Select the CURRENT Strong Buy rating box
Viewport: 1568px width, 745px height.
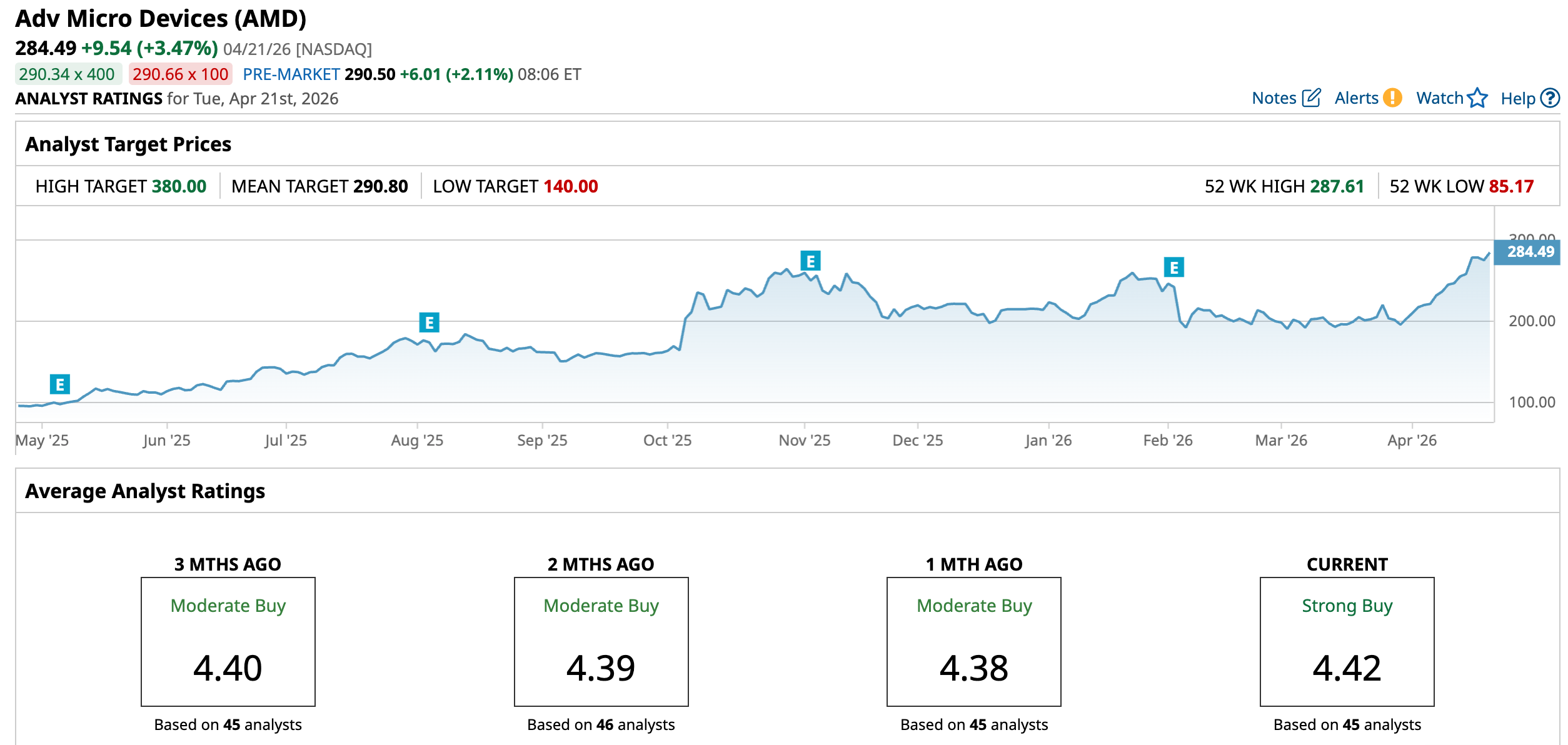1347,641
